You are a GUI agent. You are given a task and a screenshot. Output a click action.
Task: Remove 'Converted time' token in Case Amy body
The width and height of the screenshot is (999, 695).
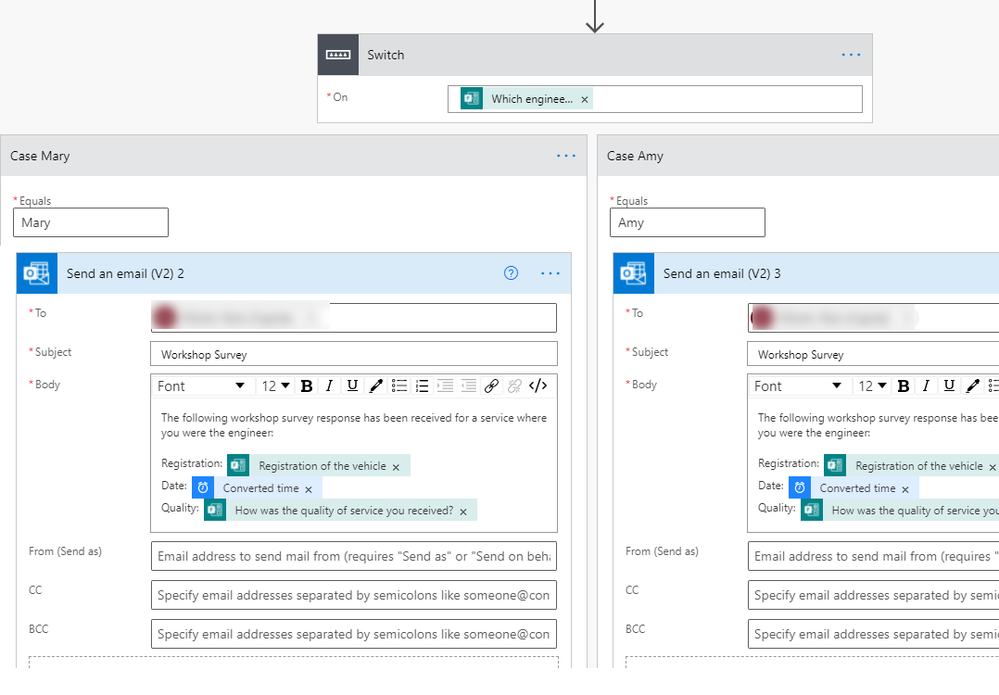[x=905, y=489]
